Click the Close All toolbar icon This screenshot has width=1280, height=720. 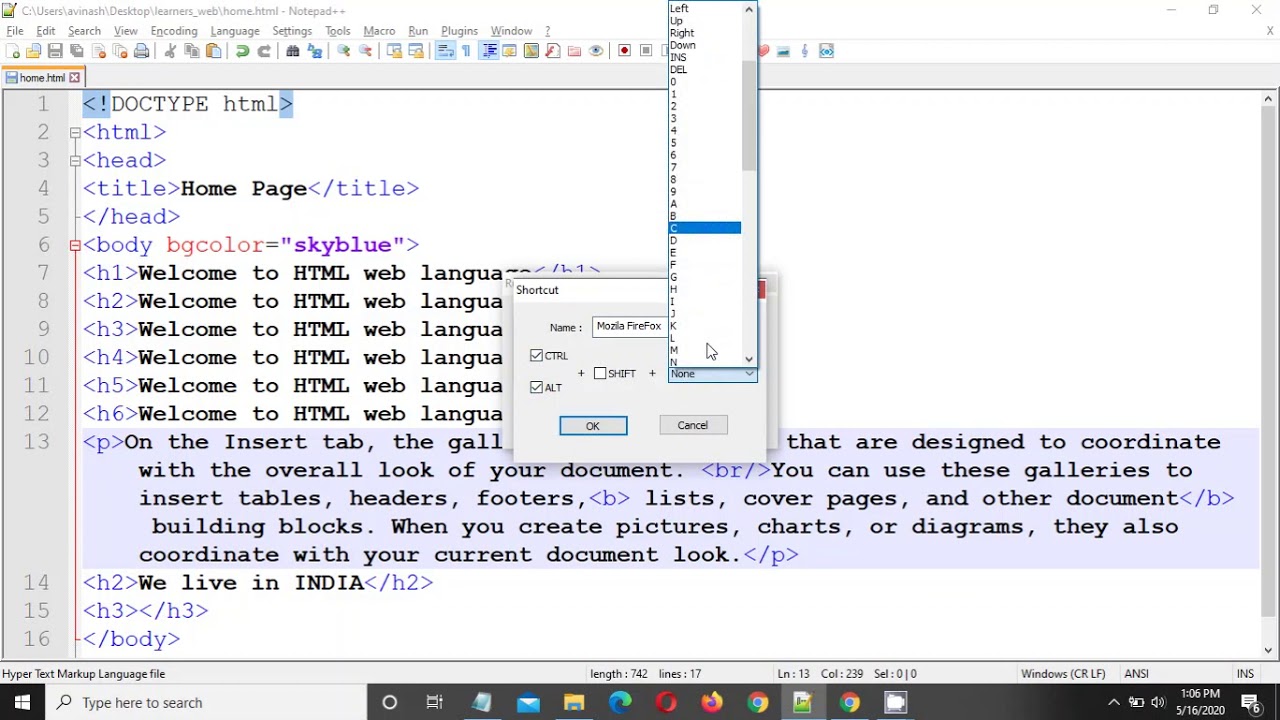pos(120,51)
